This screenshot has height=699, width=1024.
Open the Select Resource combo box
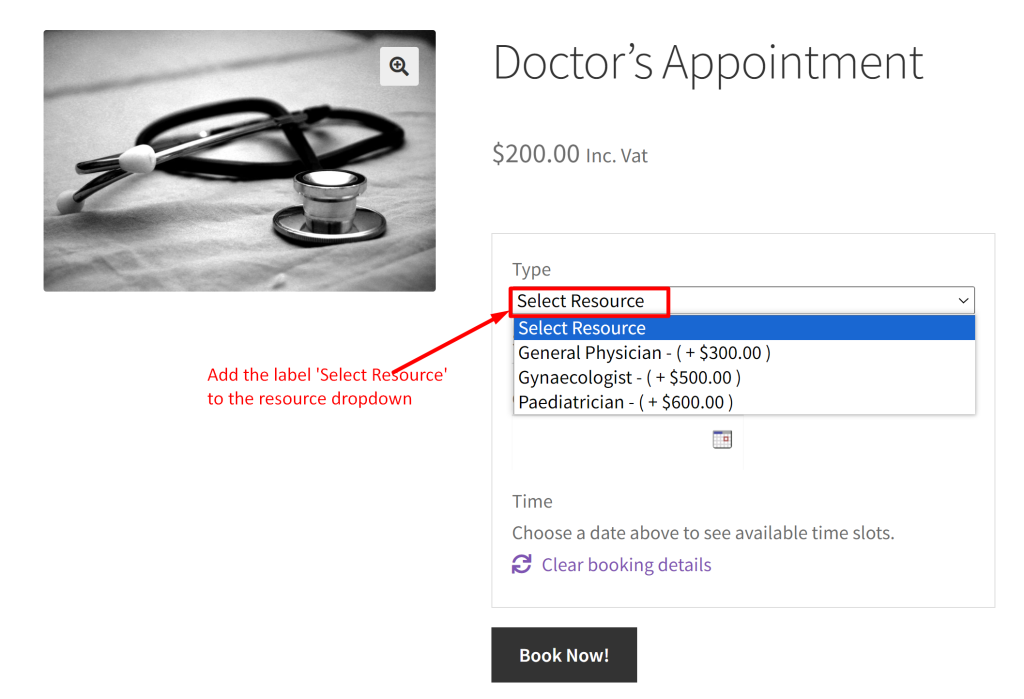tap(744, 300)
